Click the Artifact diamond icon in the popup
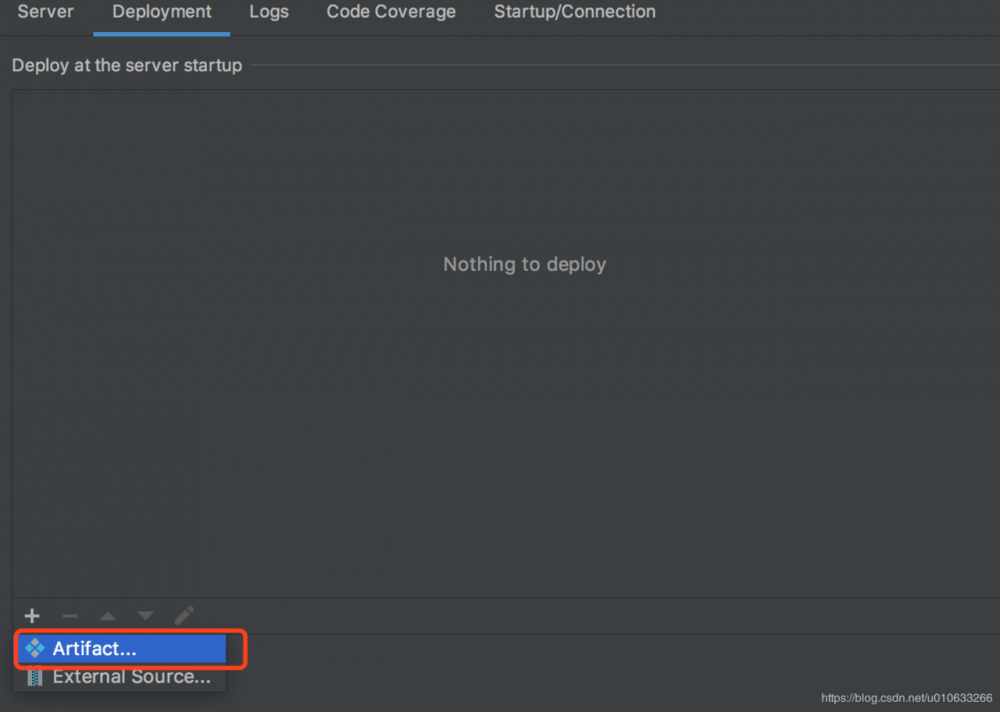 [34, 648]
